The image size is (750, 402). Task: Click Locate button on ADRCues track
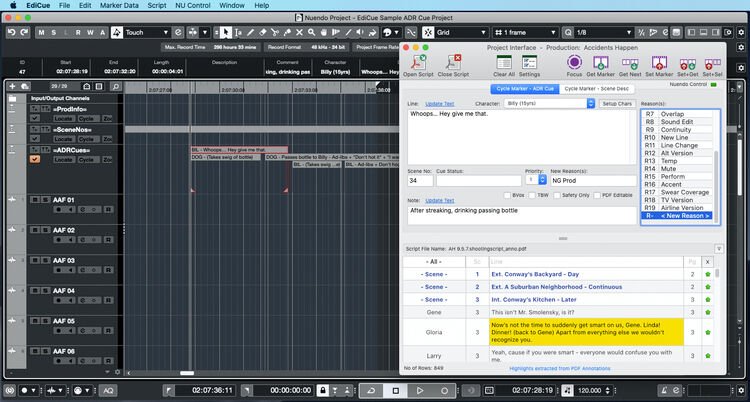point(63,159)
